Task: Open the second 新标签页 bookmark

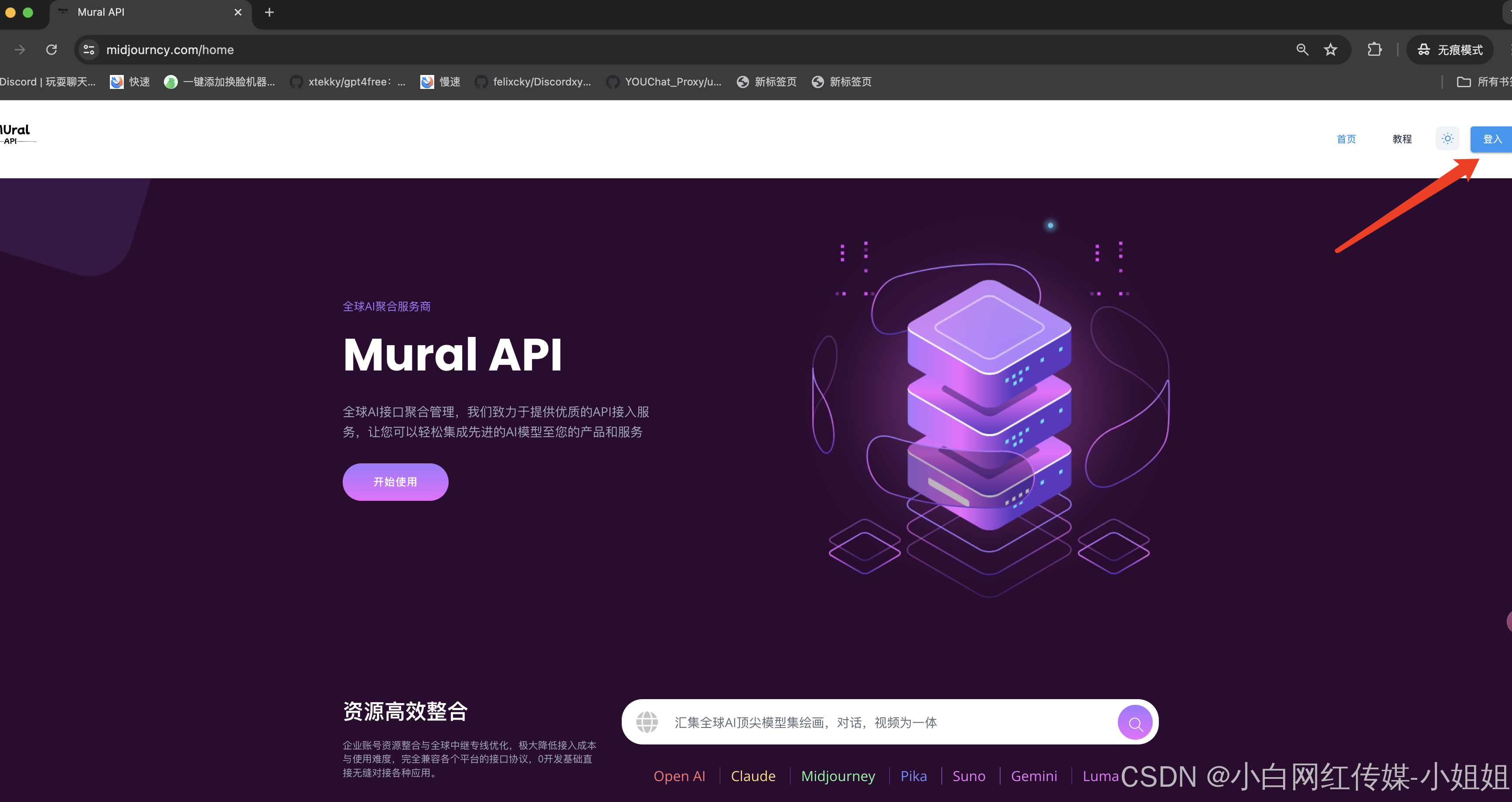Action: [x=842, y=82]
